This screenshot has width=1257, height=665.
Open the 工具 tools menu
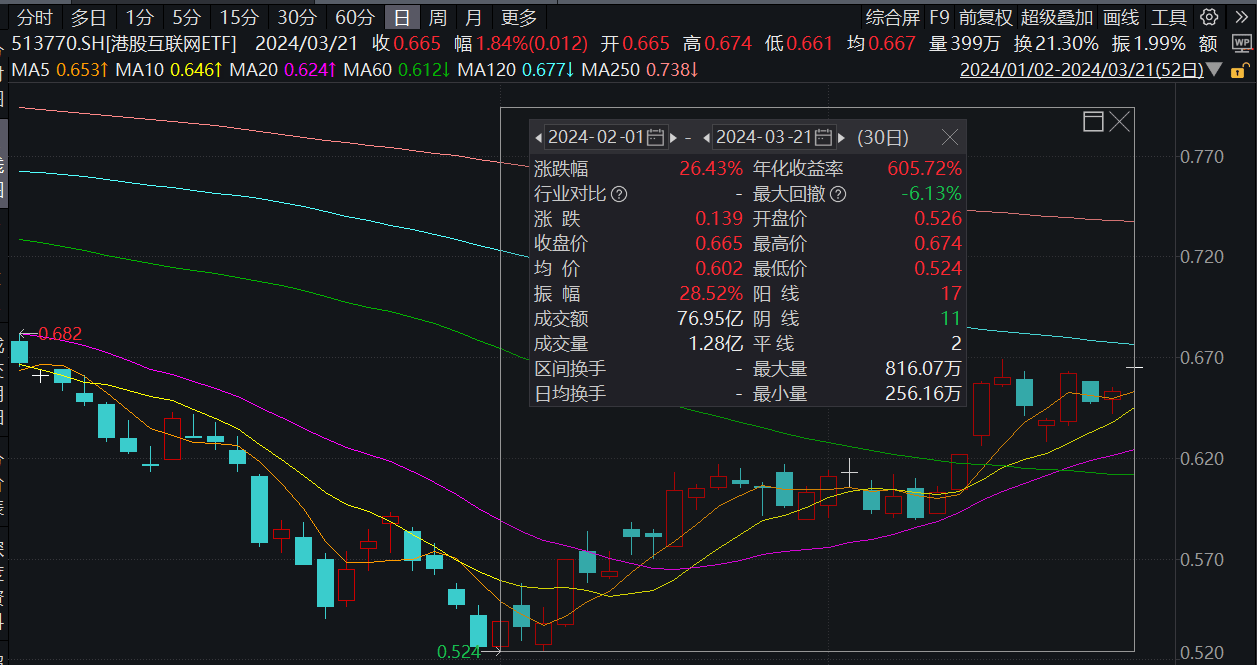tap(1167, 17)
